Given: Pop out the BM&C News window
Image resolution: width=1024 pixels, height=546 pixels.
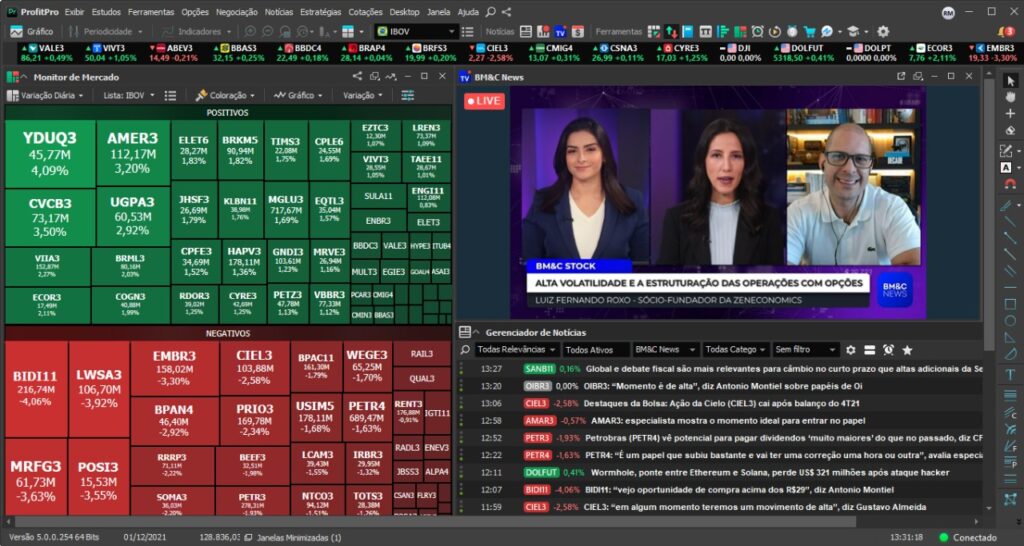Looking at the screenshot, I should [x=901, y=76].
